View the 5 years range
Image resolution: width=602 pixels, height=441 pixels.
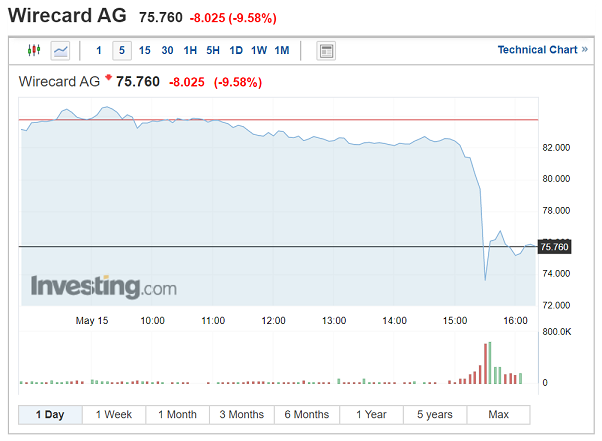(x=434, y=414)
